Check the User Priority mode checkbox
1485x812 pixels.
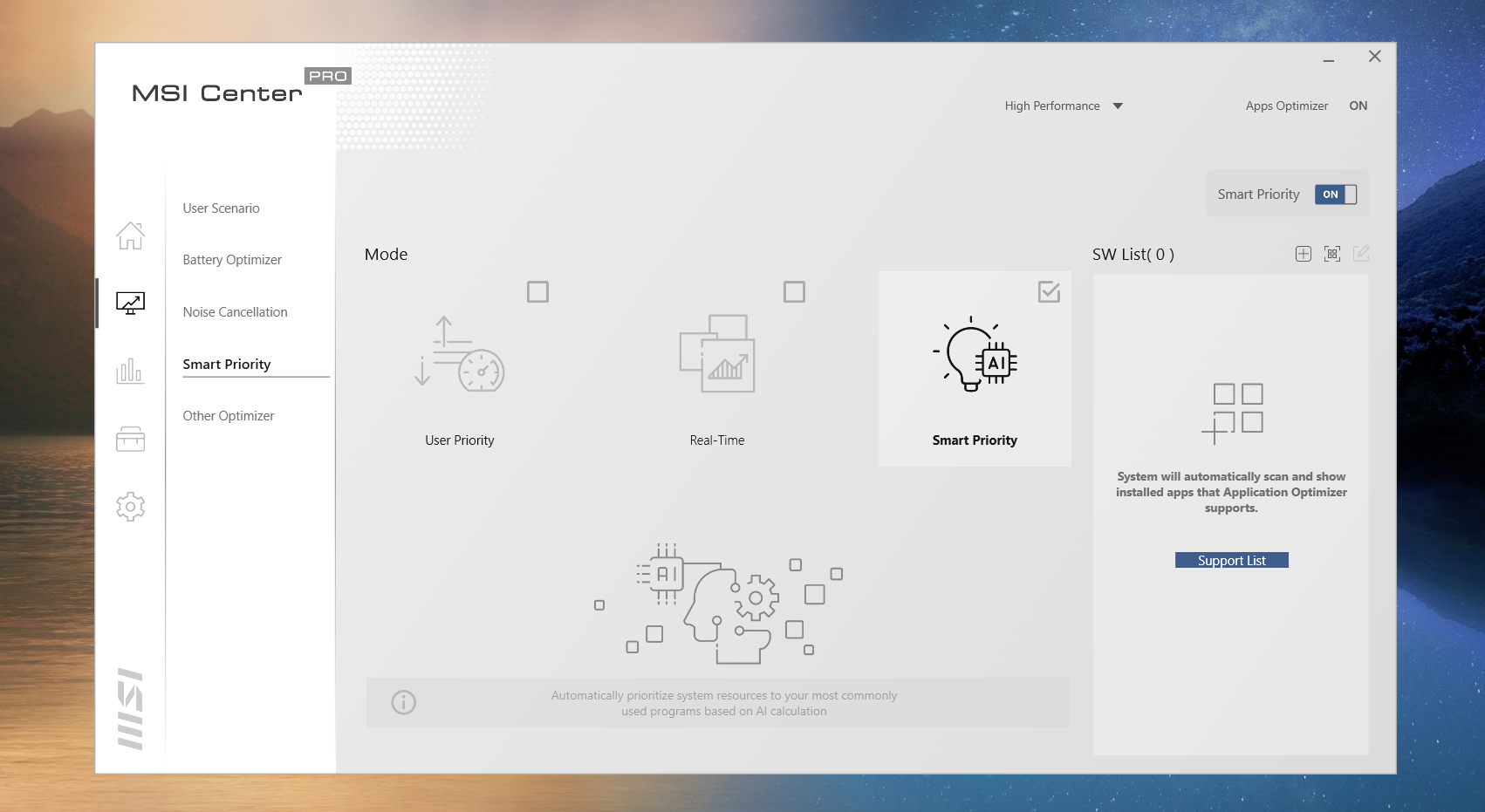(538, 292)
